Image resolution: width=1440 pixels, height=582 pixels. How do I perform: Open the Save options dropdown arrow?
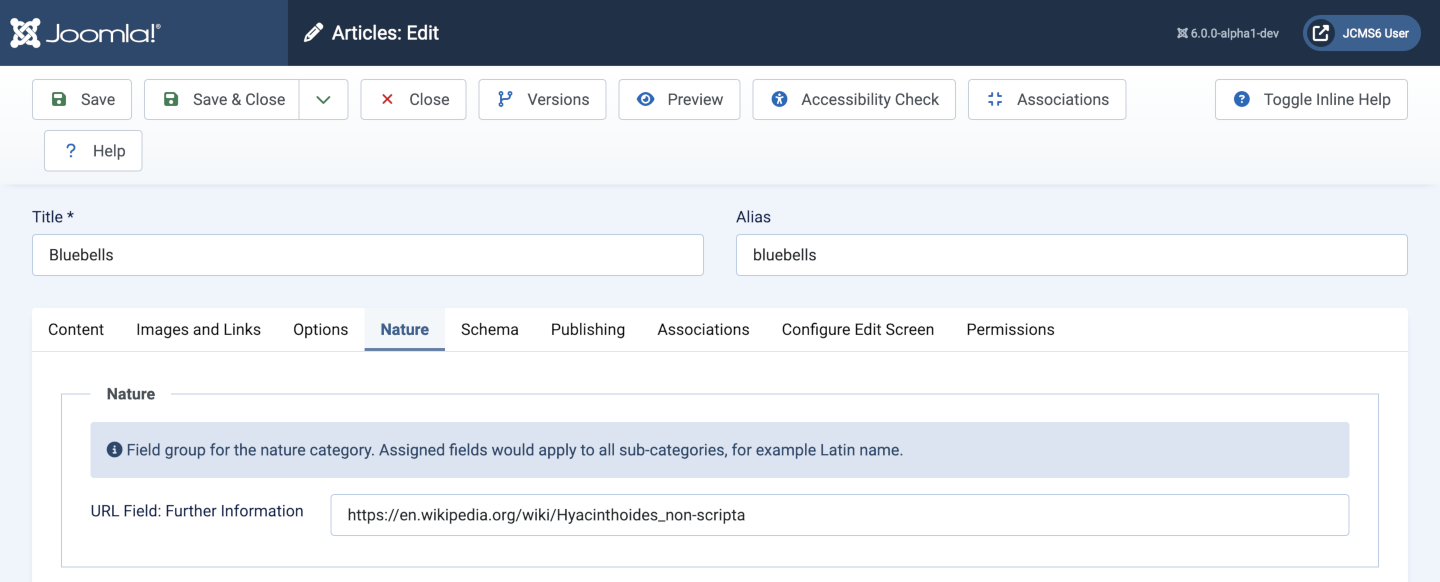pyautogui.click(x=323, y=99)
